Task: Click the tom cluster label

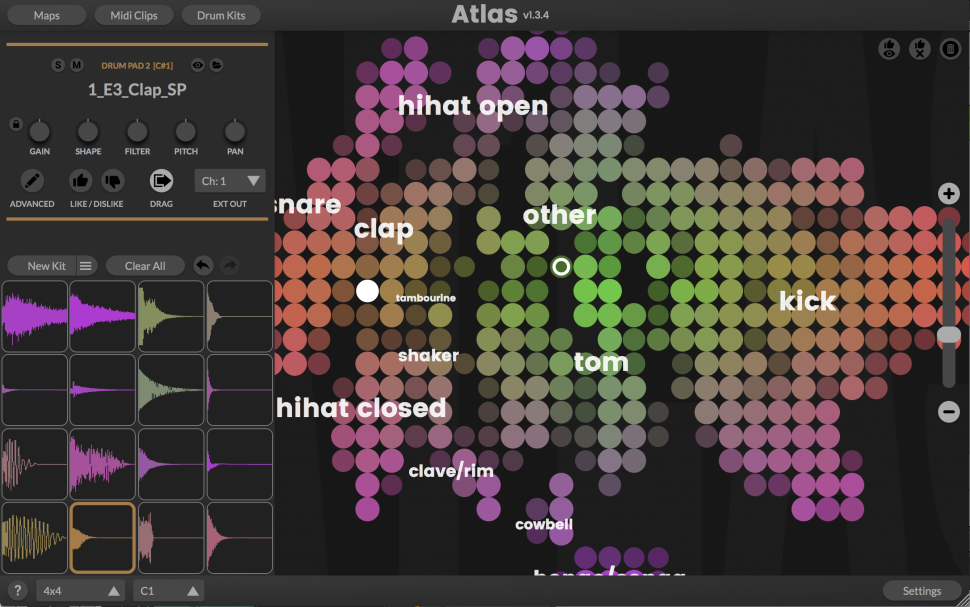Action: [x=601, y=362]
